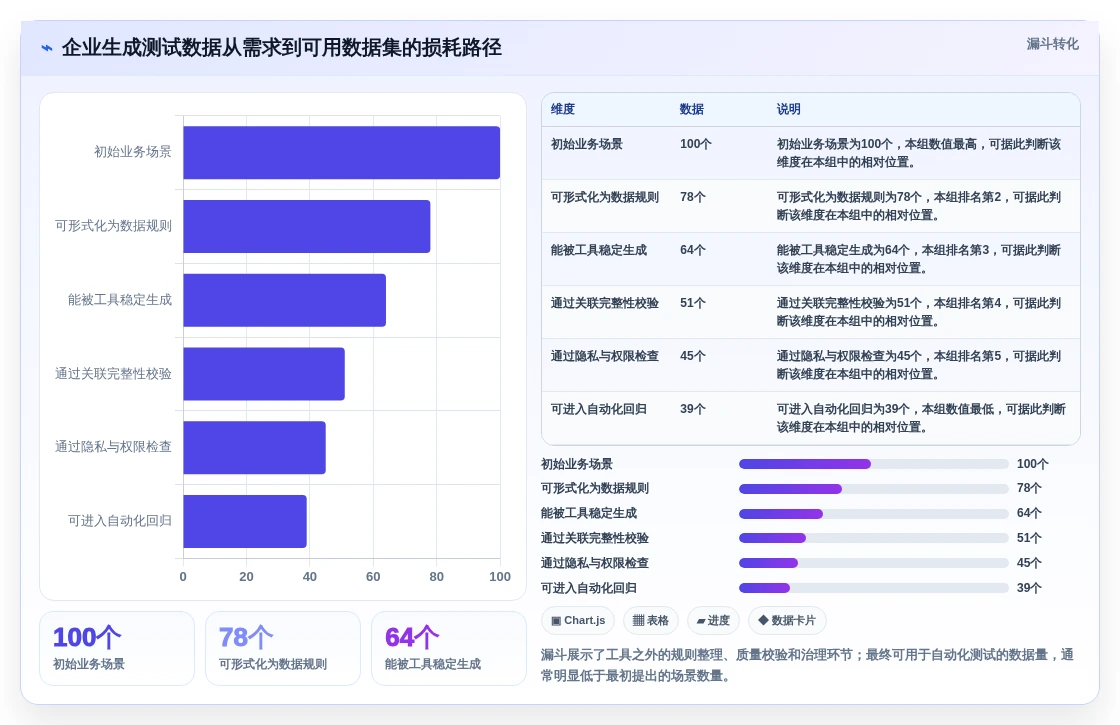Click the 能被工具稳定生成 bar in the chart
The width and height of the screenshot is (1120, 725).
click(x=284, y=300)
